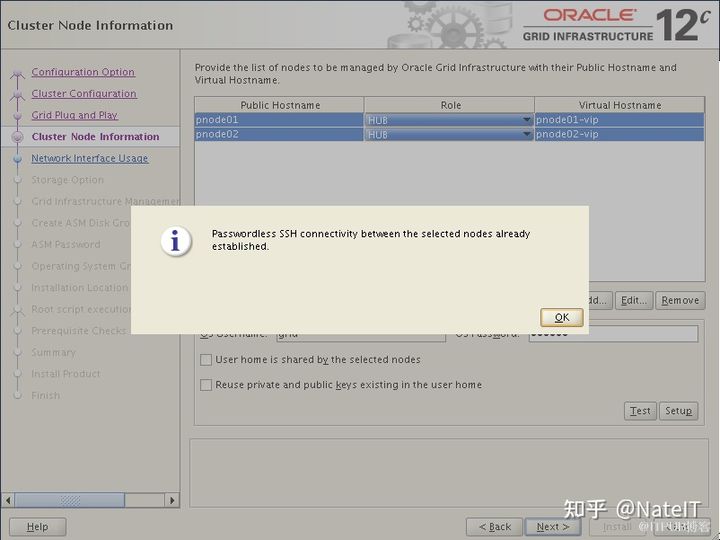Click the Finish step in sidebar
The height and width of the screenshot is (540, 720).
(x=45, y=396)
